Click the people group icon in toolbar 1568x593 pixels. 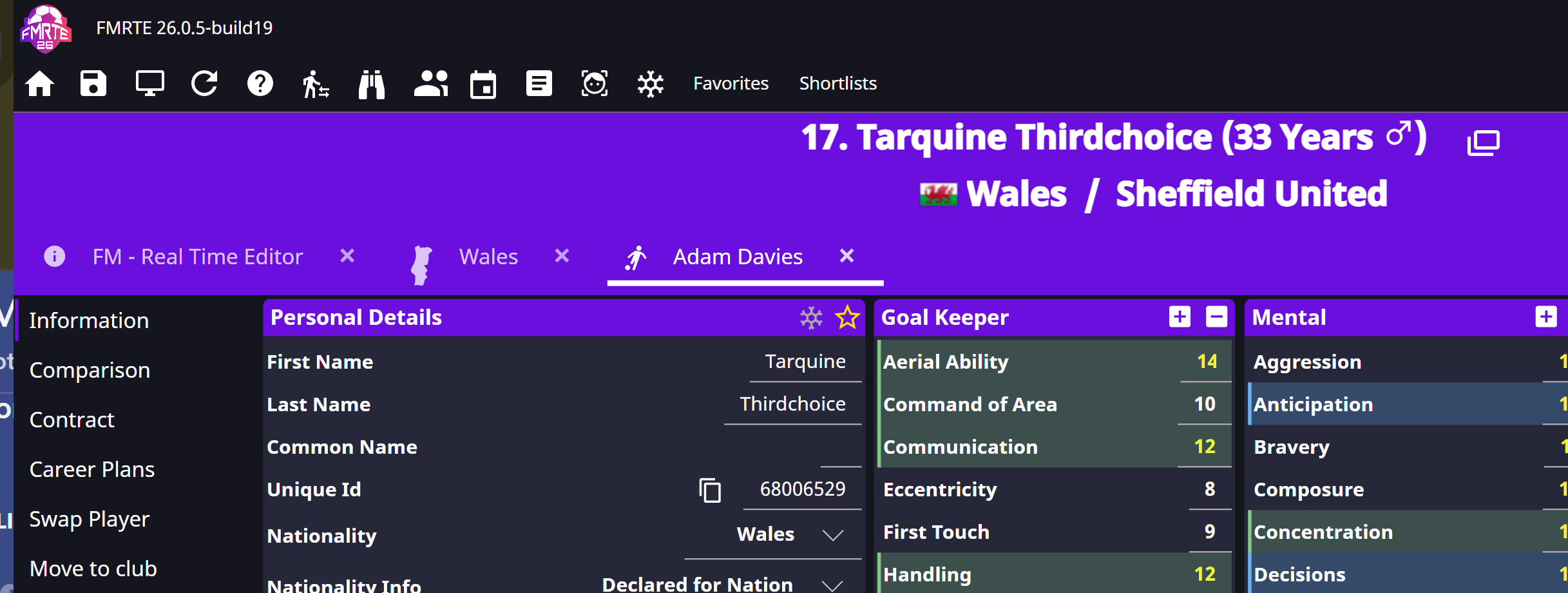(430, 84)
